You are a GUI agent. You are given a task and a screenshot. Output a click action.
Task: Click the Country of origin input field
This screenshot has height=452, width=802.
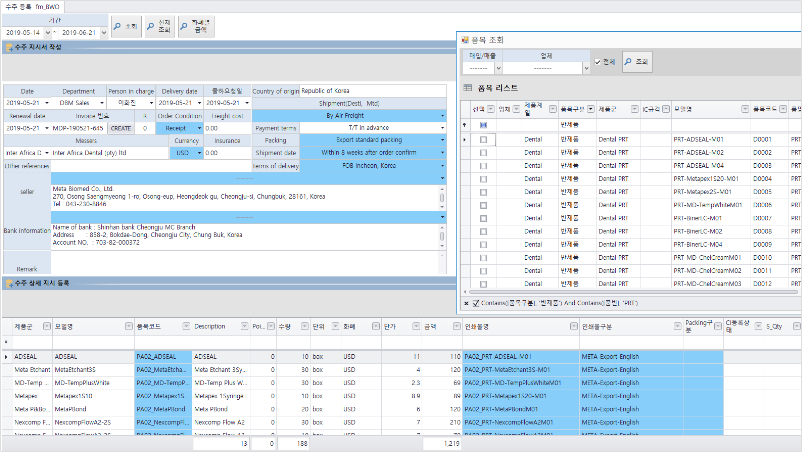[x=372, y=91]
